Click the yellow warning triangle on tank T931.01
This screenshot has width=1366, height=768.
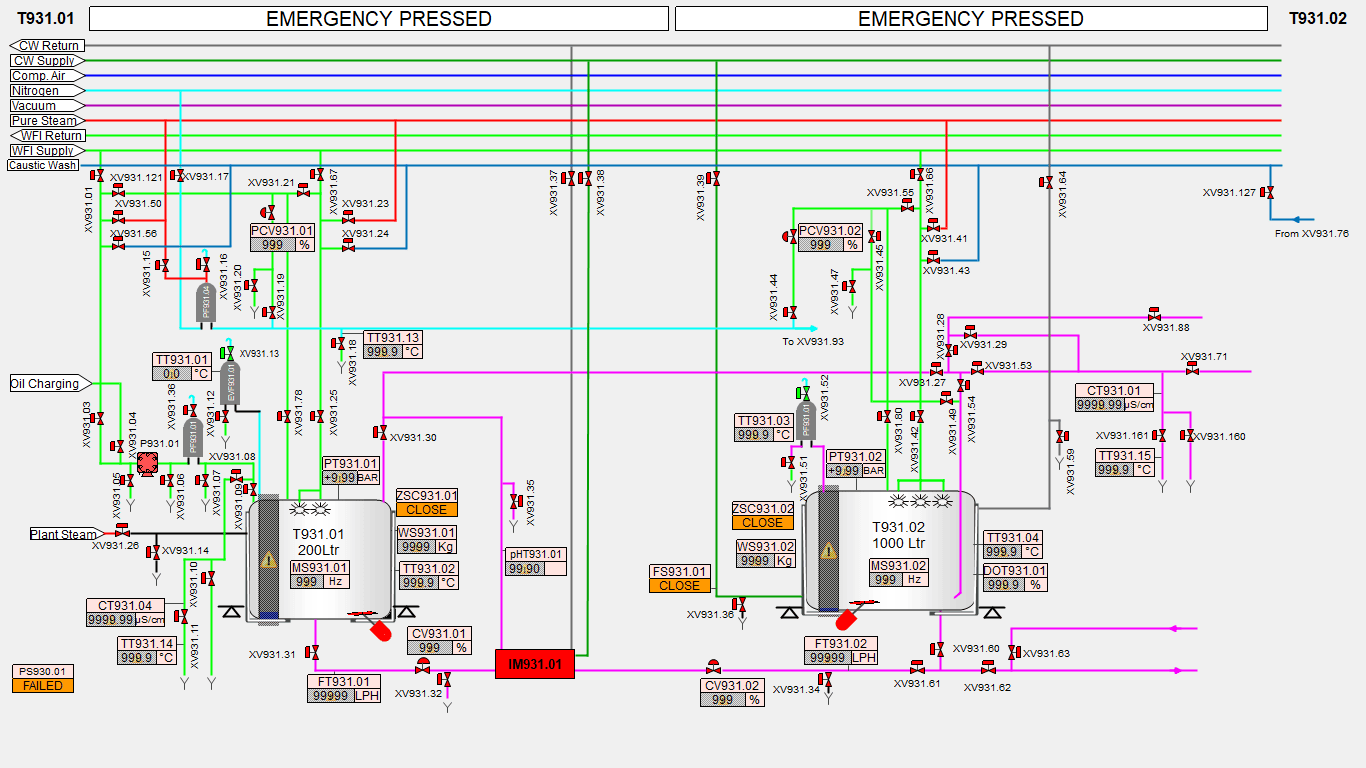tap(267, 562)
